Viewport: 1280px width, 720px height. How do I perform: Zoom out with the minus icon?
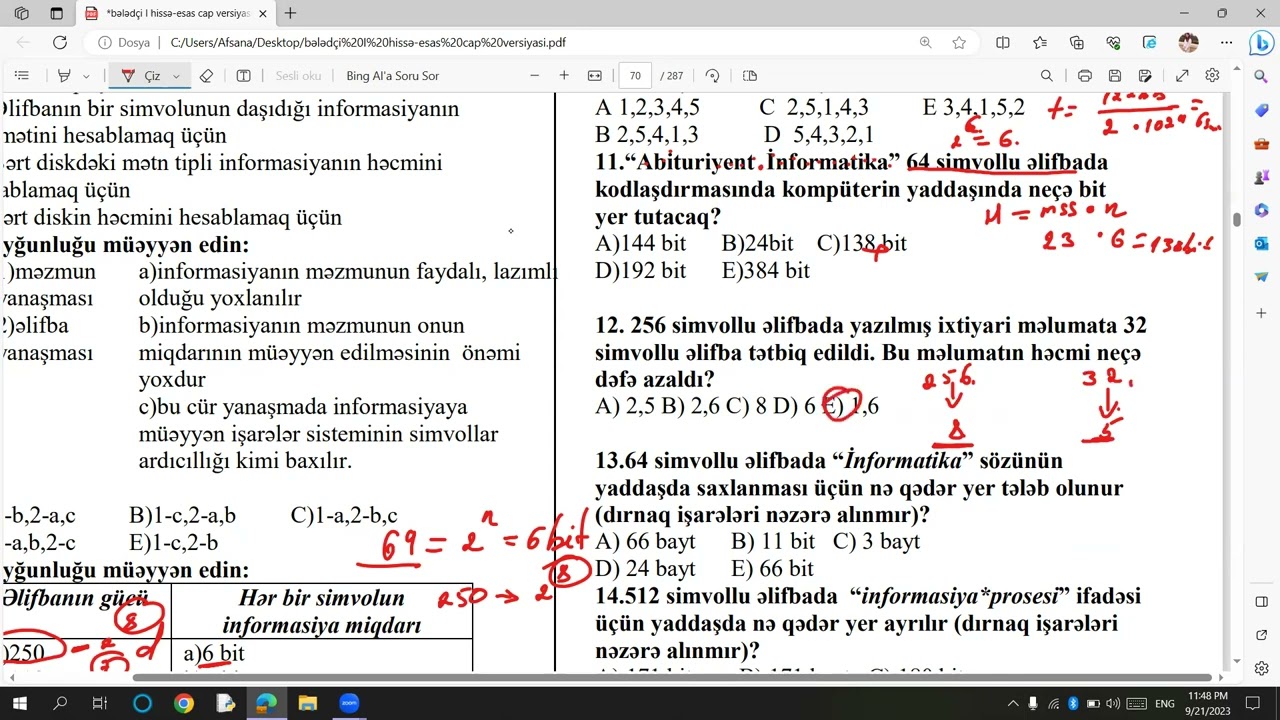[x=534, y=75]
